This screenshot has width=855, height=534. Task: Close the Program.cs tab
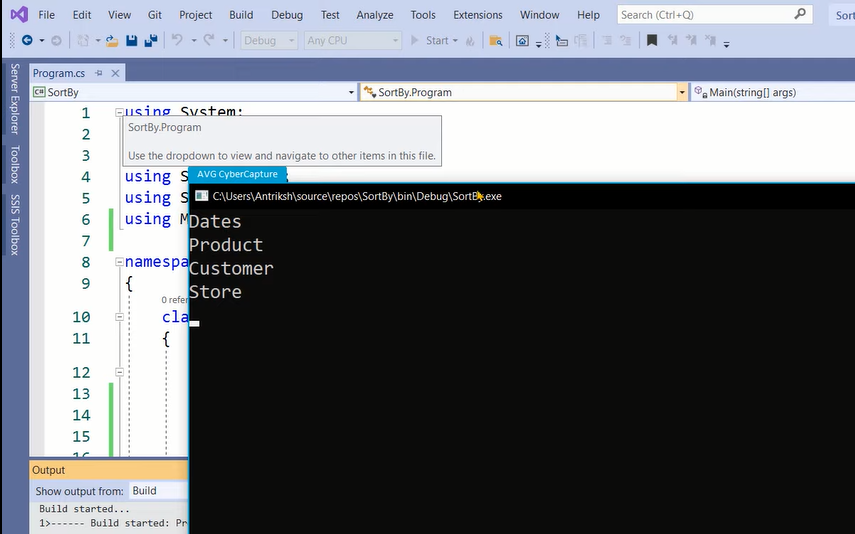click(x=115, y=73)
